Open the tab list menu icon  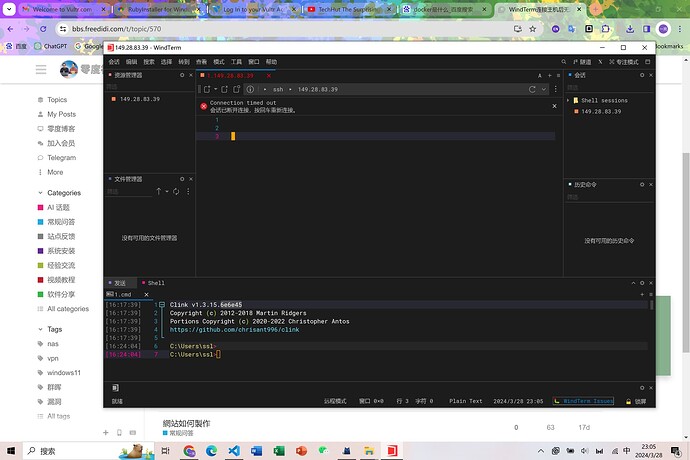(558, 76)
